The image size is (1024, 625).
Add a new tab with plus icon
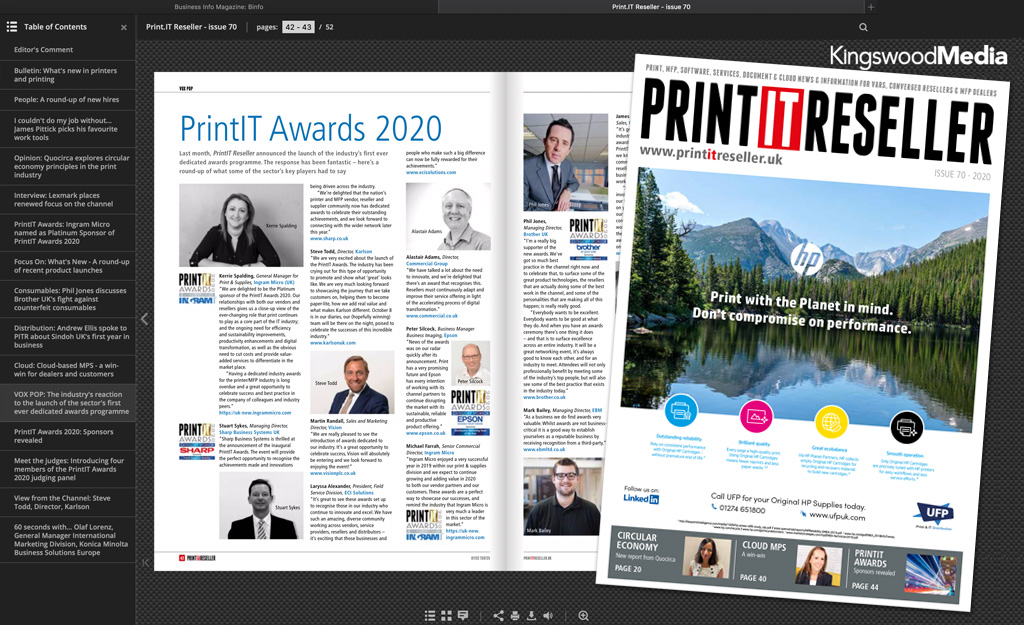[871, 7]
